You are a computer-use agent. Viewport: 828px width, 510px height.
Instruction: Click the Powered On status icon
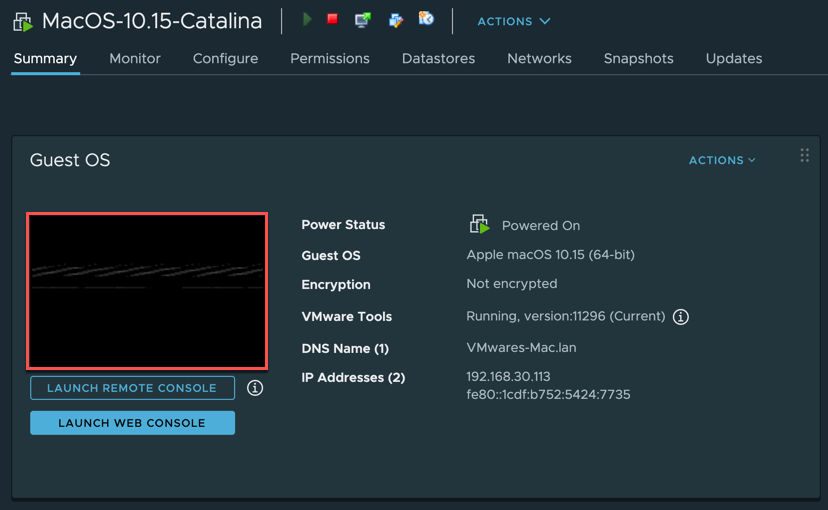(479, 225)
